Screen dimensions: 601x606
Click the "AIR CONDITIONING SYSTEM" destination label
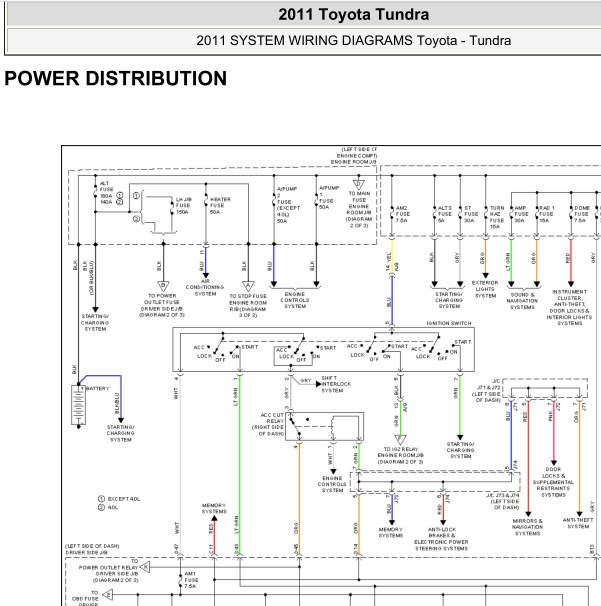pyautogui.click(x=205, y=288)
